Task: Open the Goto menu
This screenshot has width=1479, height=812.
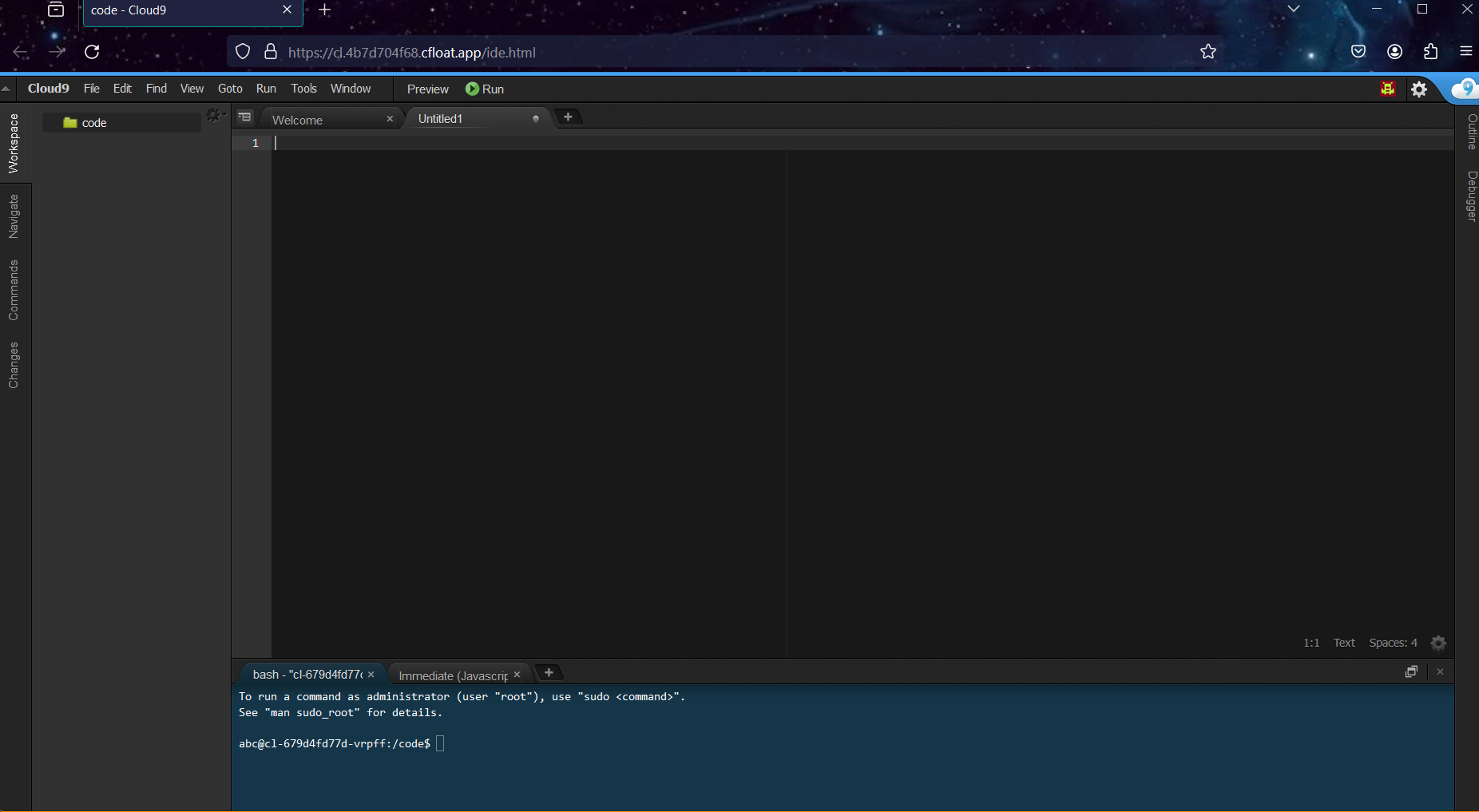Action: pos(230,89)
